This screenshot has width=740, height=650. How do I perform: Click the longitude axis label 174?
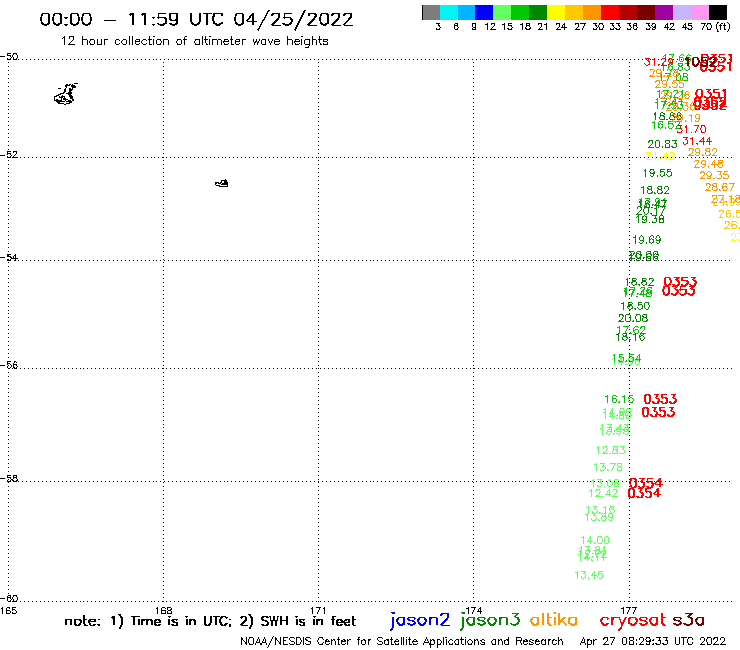(473, 610)
